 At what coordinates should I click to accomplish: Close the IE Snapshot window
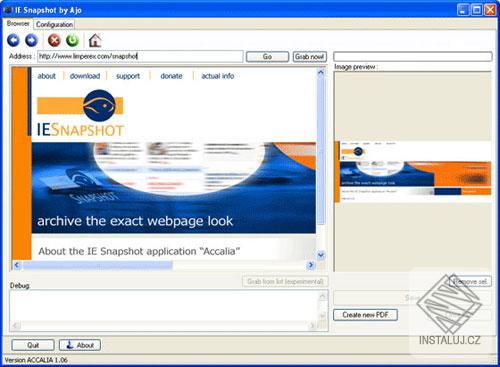pos(490,10)
